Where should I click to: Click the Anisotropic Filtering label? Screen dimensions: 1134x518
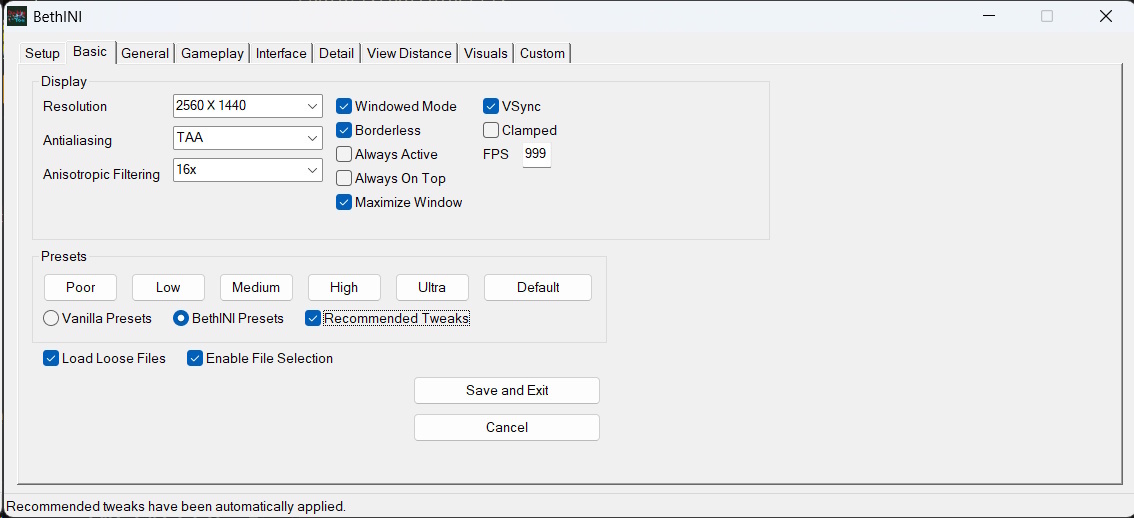(101, 174)
